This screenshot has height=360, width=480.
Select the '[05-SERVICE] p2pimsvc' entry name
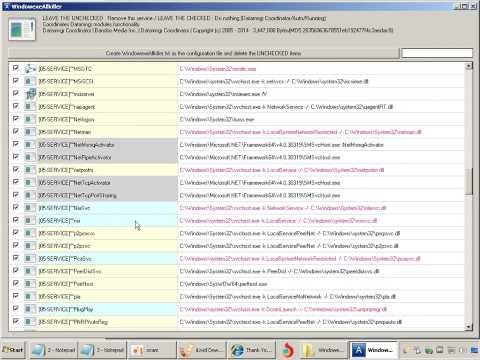pos(67,233)
